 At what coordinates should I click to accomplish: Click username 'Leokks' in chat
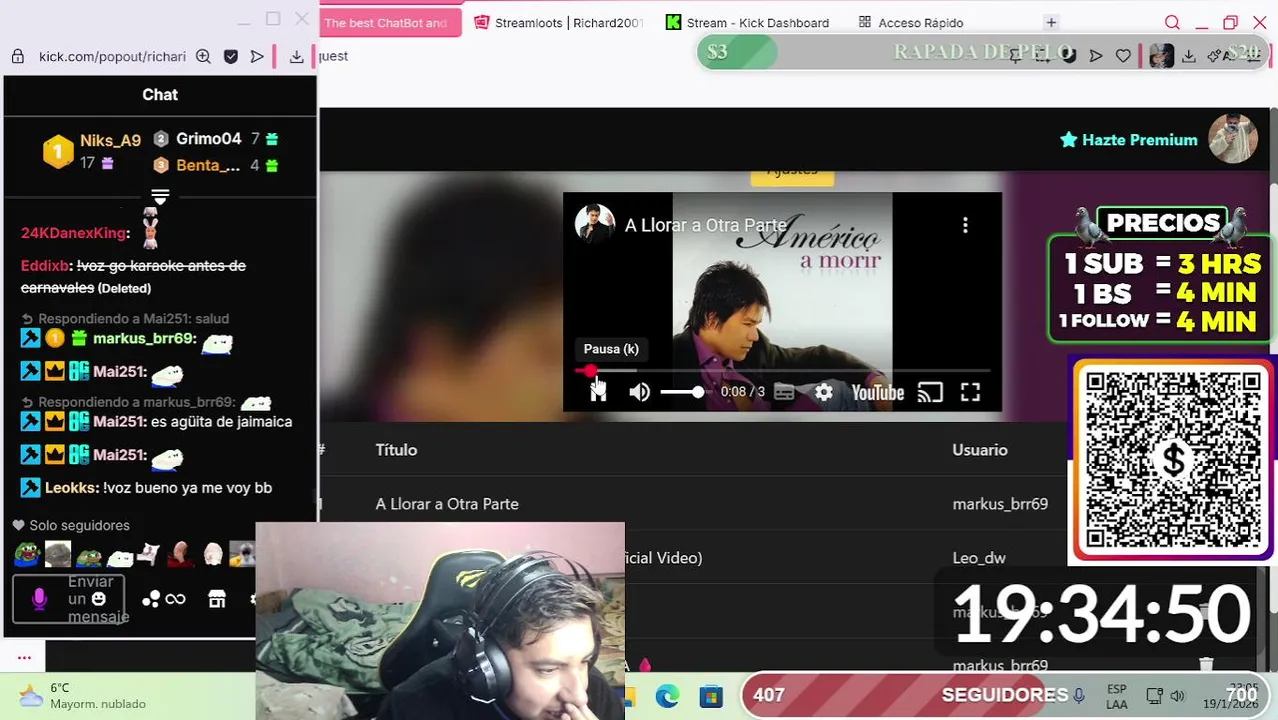71,488
